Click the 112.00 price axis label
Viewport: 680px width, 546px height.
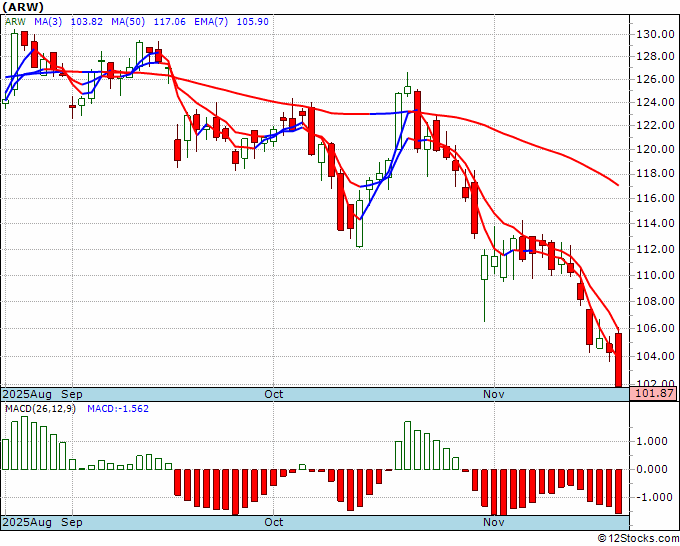tap(655, 249)
